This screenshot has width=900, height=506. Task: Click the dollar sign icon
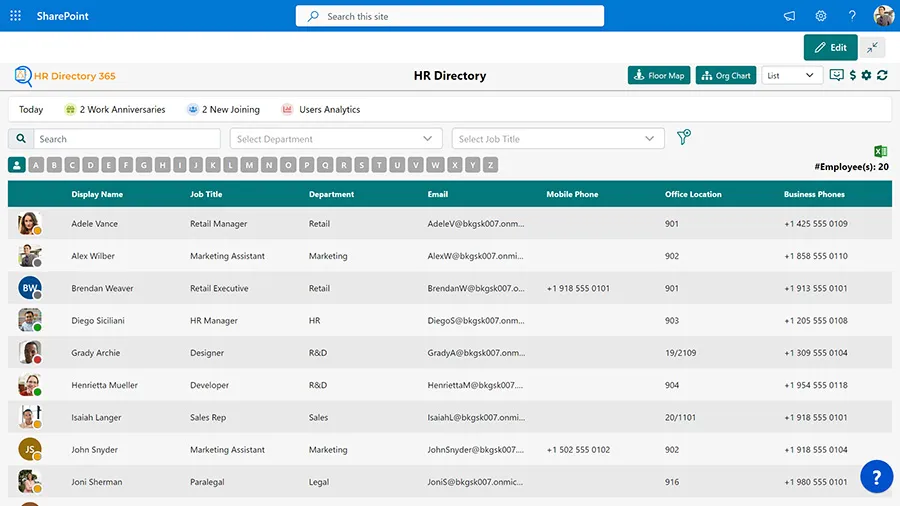[x=853, y=75]
